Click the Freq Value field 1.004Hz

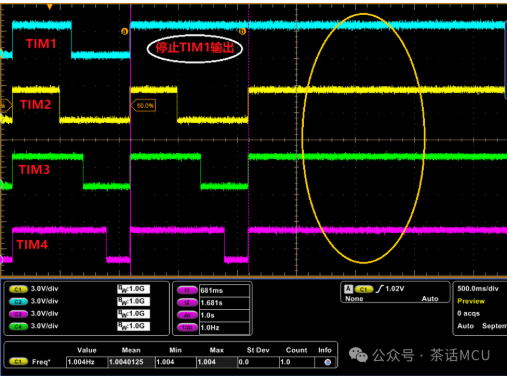tap(87, 362)
